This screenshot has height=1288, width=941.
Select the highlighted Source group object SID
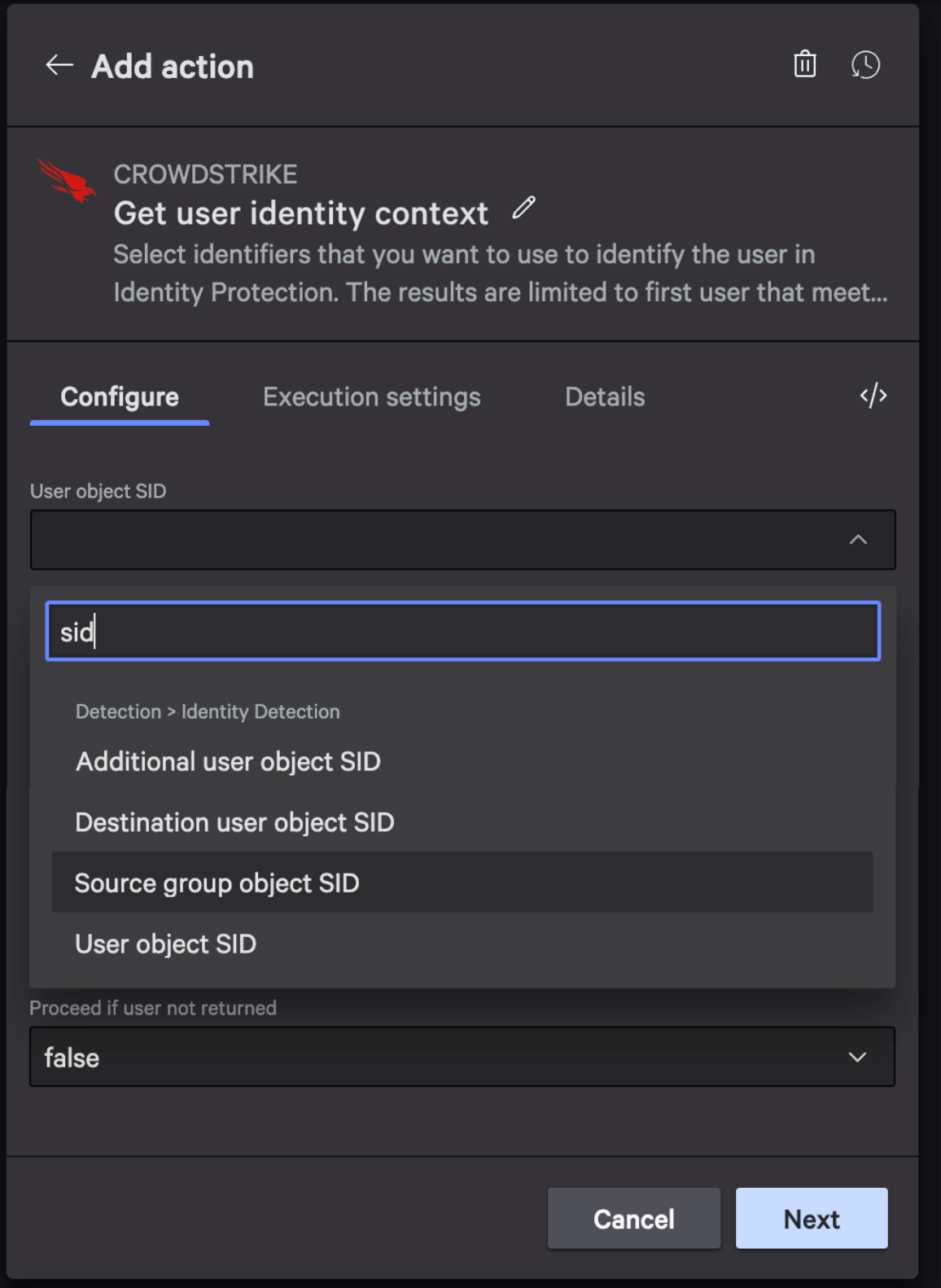pos(217,883)
